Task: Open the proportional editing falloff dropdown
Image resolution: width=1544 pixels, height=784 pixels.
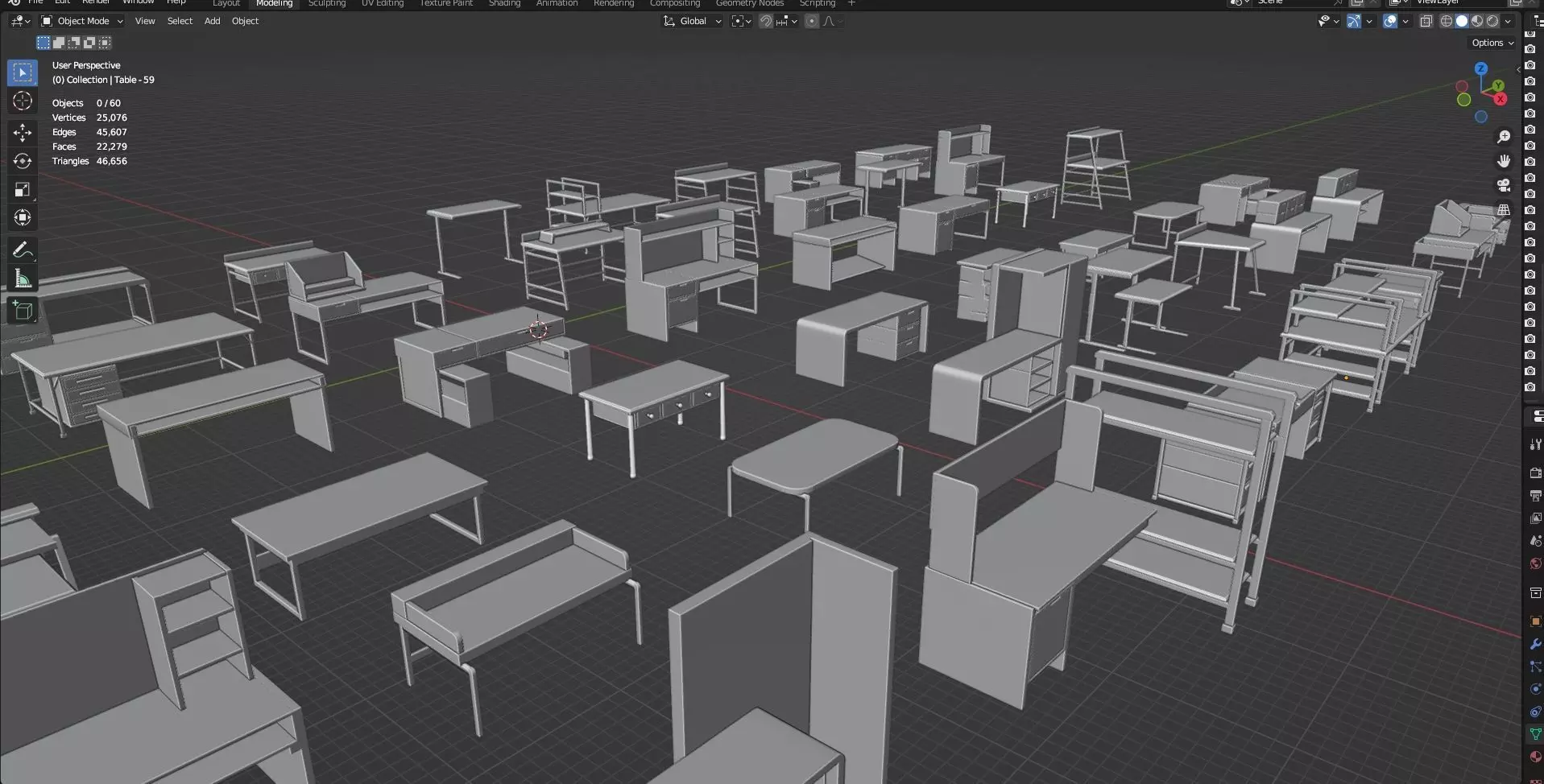Action: point(832,22)
